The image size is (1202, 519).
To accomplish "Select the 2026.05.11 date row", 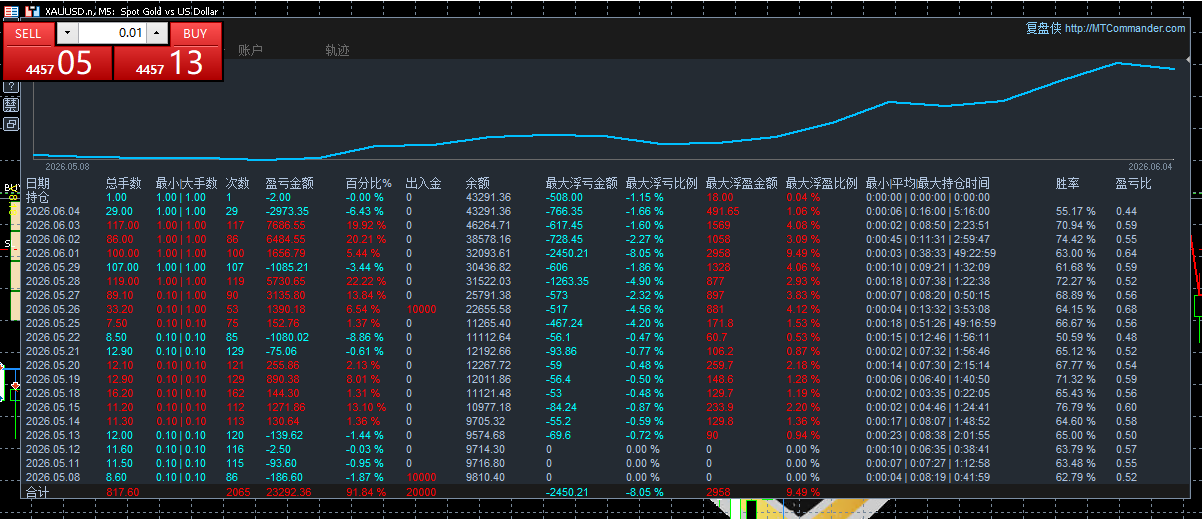I will [52, 463].
